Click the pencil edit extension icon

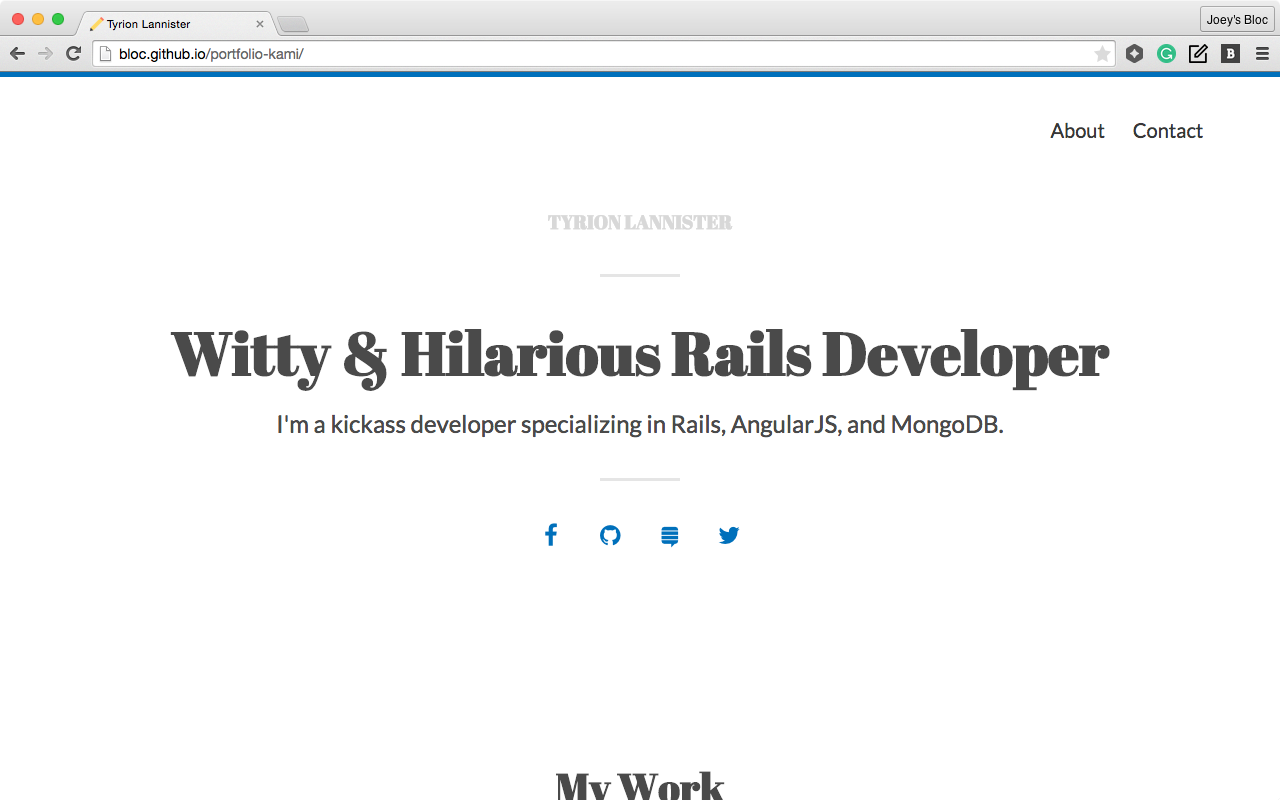coord(1198,54)
